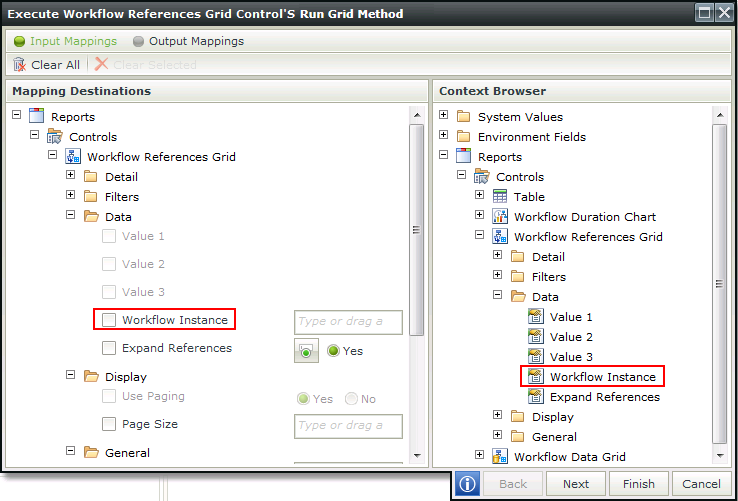Viewport: 738px width, 501px height.
Task: Click Expand References property icon in Context Browser
Action: coord(536,396)
